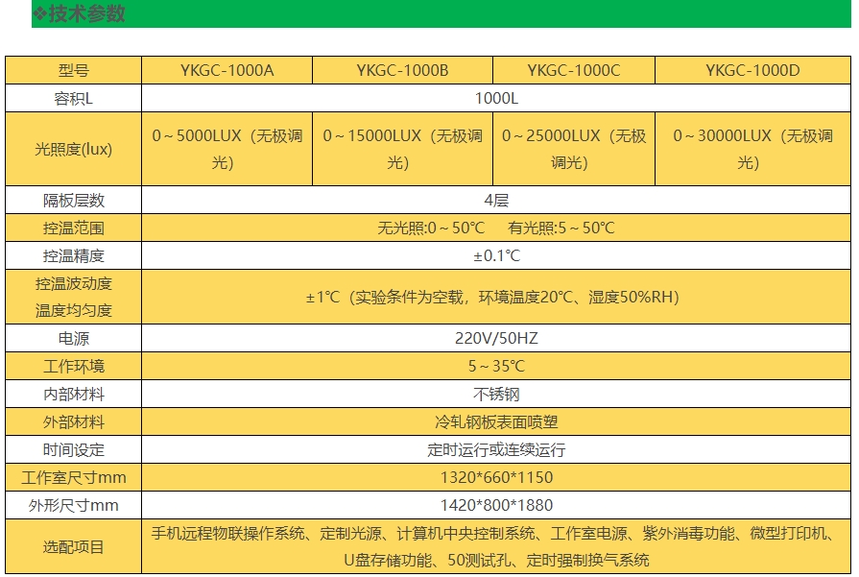The height and width of the screenshot is (577, 859).
Task: Select the 外形尺寸mm row label
Action: [73, 505]
